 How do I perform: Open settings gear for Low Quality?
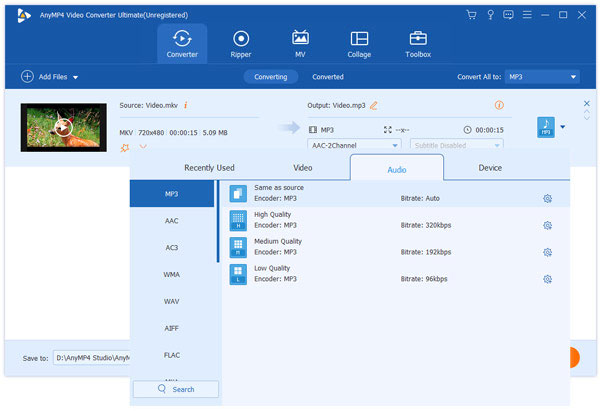click(x=548, y=279)
